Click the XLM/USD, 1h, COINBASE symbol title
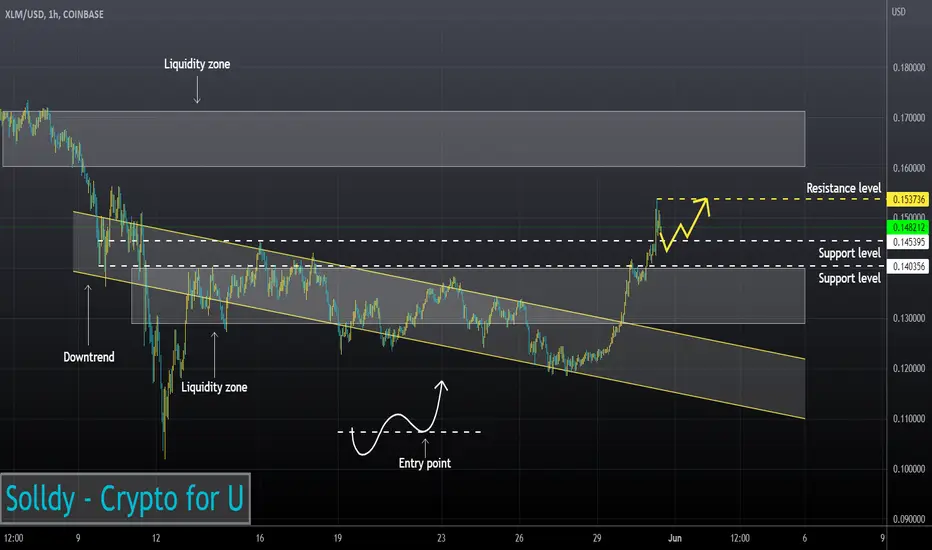The width and height of the screenshot is (932, 550). (x=54, y=14)
